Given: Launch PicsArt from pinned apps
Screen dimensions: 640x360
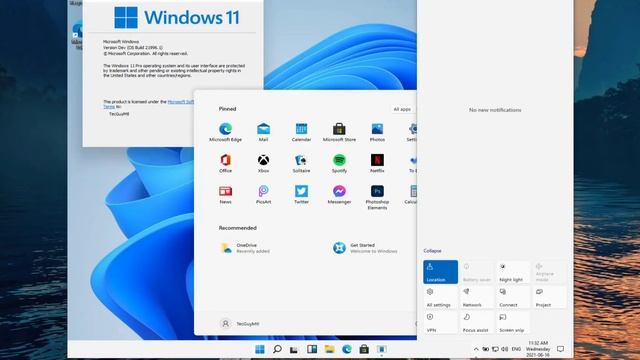Looking at the screenshot, I should pos(263,194).
